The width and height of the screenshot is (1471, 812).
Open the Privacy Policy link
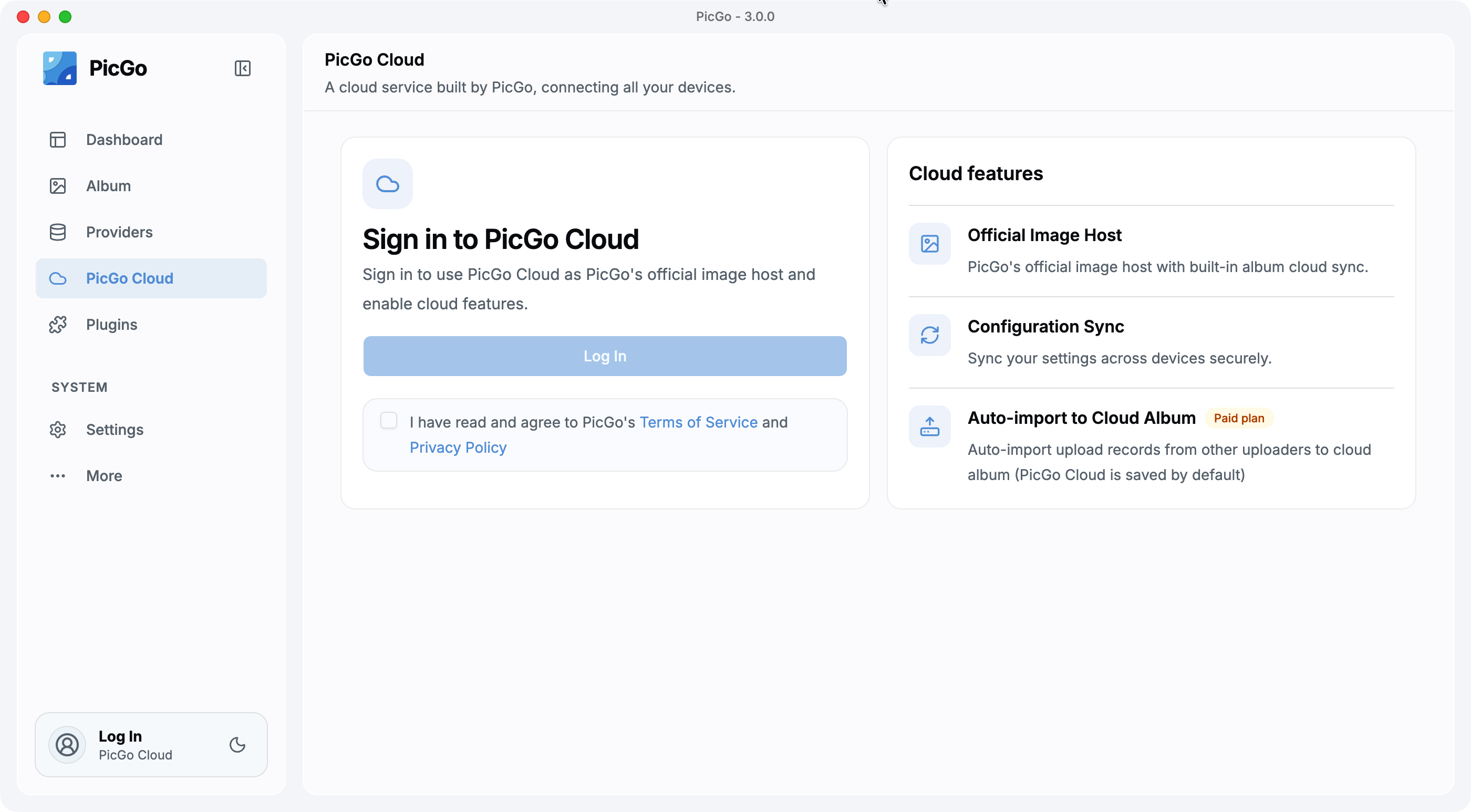(x=458, y=447)
